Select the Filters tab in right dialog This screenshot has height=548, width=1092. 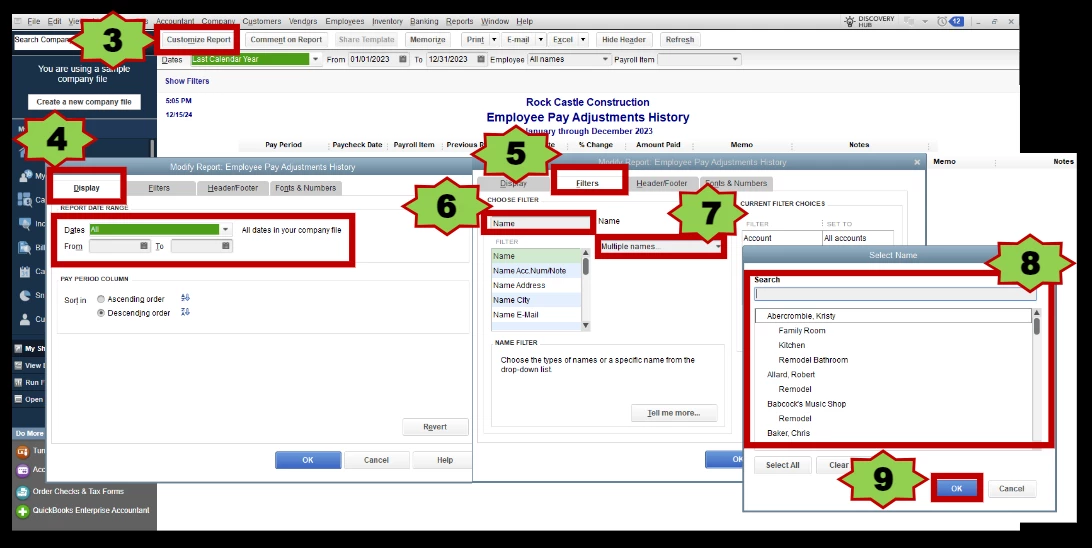[x=587, y=183]
